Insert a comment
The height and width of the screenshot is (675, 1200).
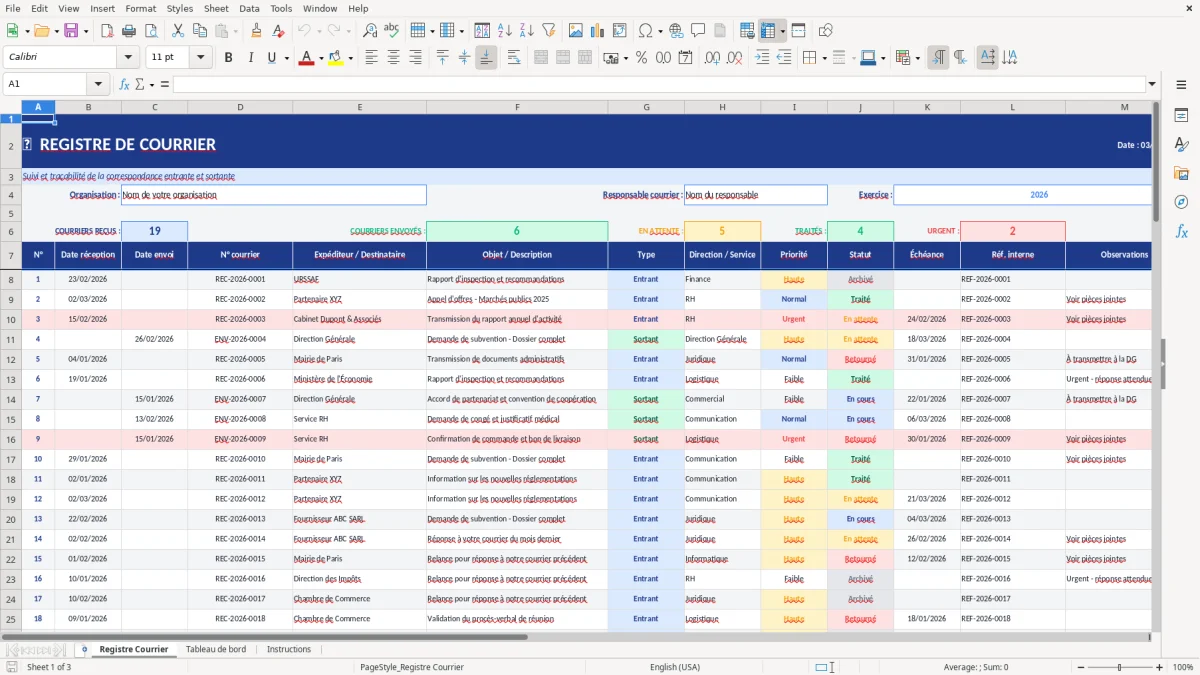(699, 30)
